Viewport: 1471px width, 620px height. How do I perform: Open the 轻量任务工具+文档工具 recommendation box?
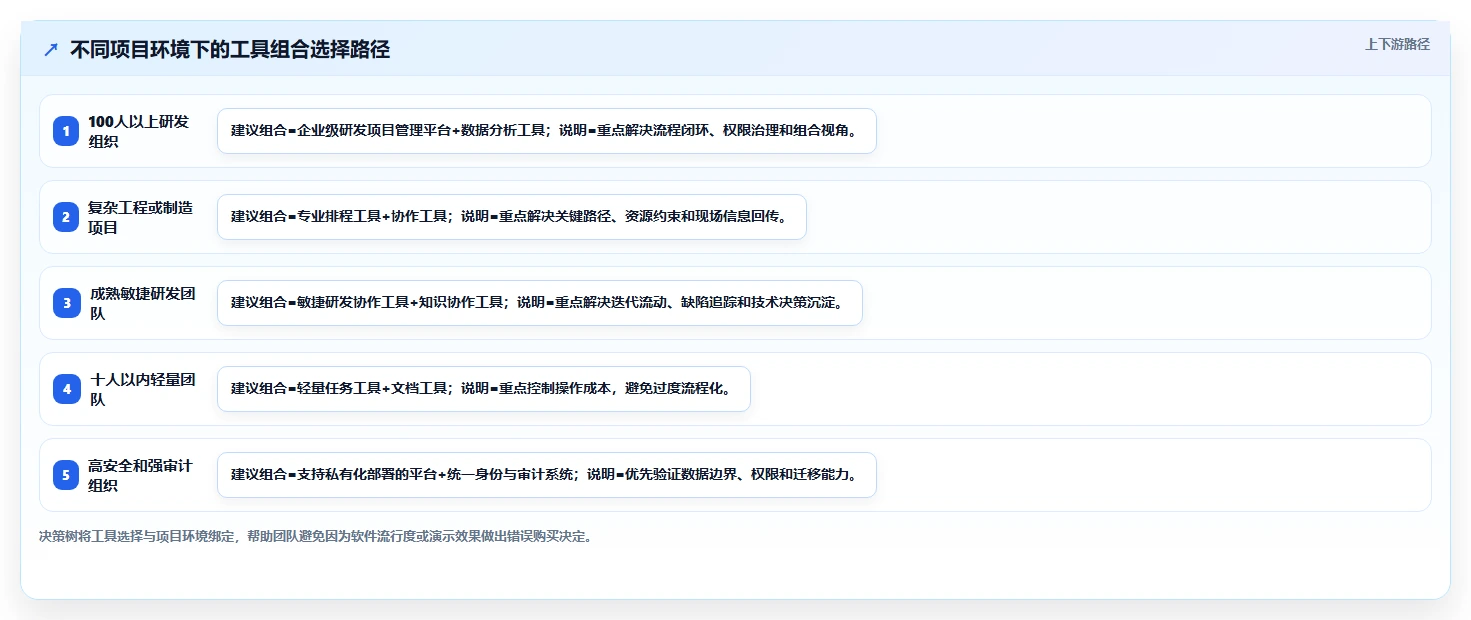[x=484, y=389]
